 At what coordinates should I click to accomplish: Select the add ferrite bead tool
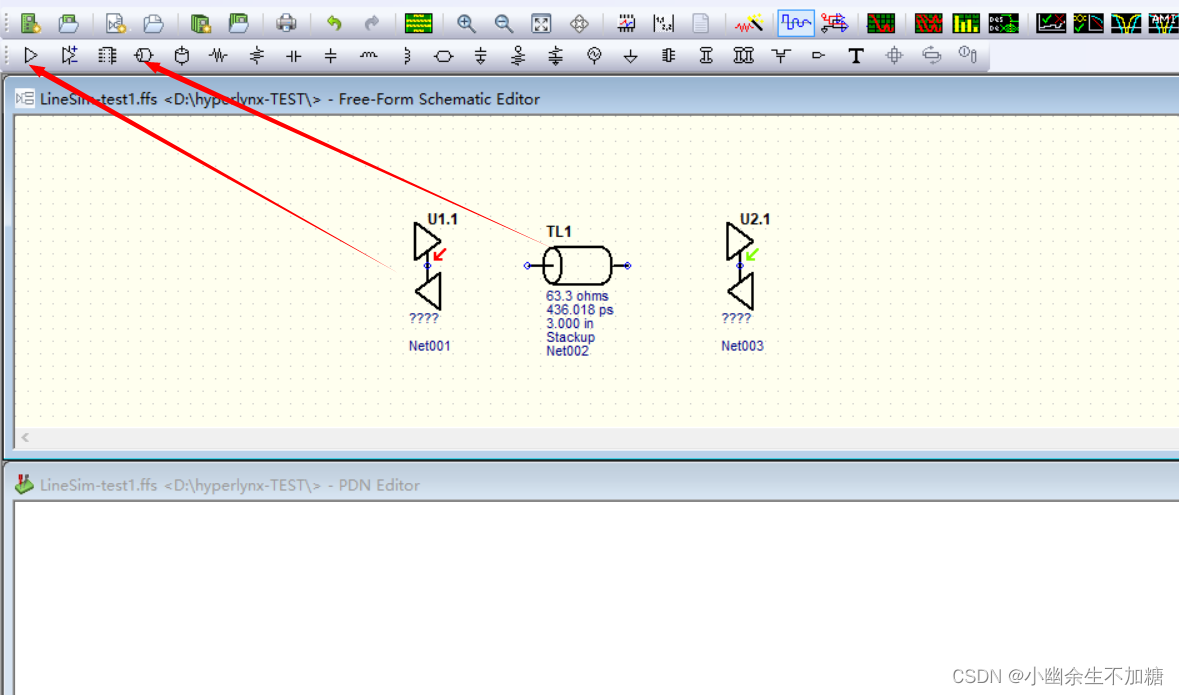click(x=444, y=56)
